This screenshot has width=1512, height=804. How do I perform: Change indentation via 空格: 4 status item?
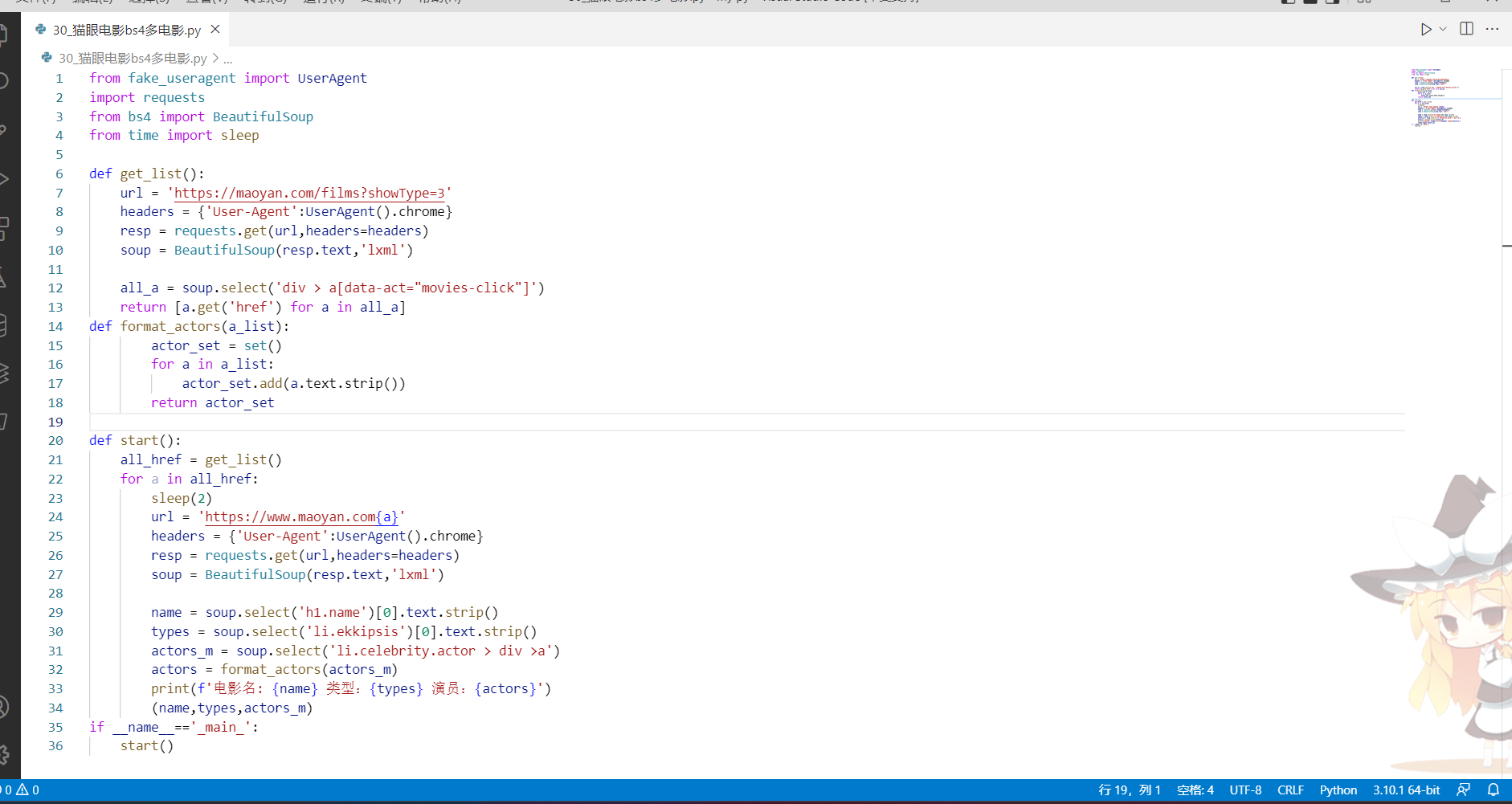[x=1195, y=790]
